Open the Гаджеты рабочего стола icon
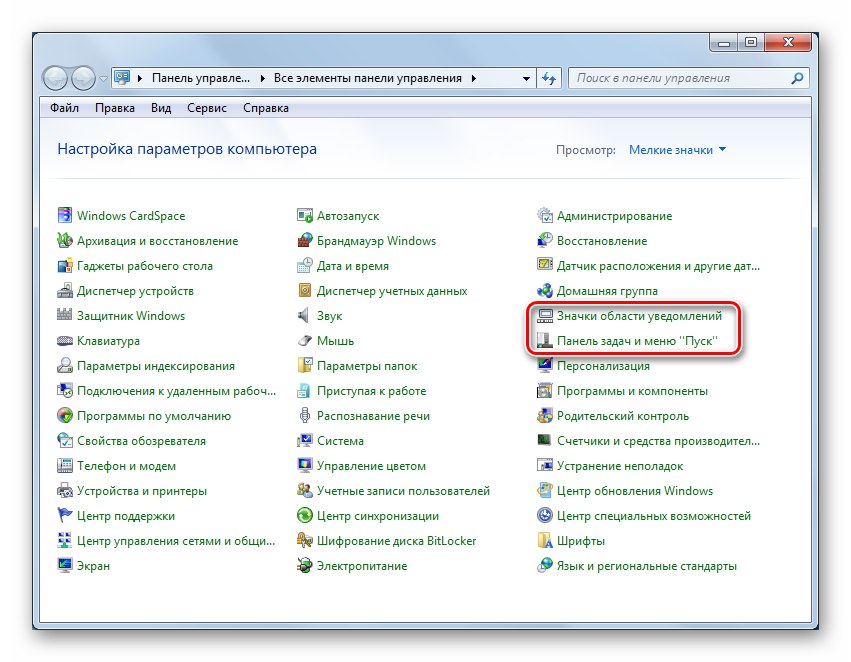Image resolution: width=851 pixels, height=662 pixels. 65,265
